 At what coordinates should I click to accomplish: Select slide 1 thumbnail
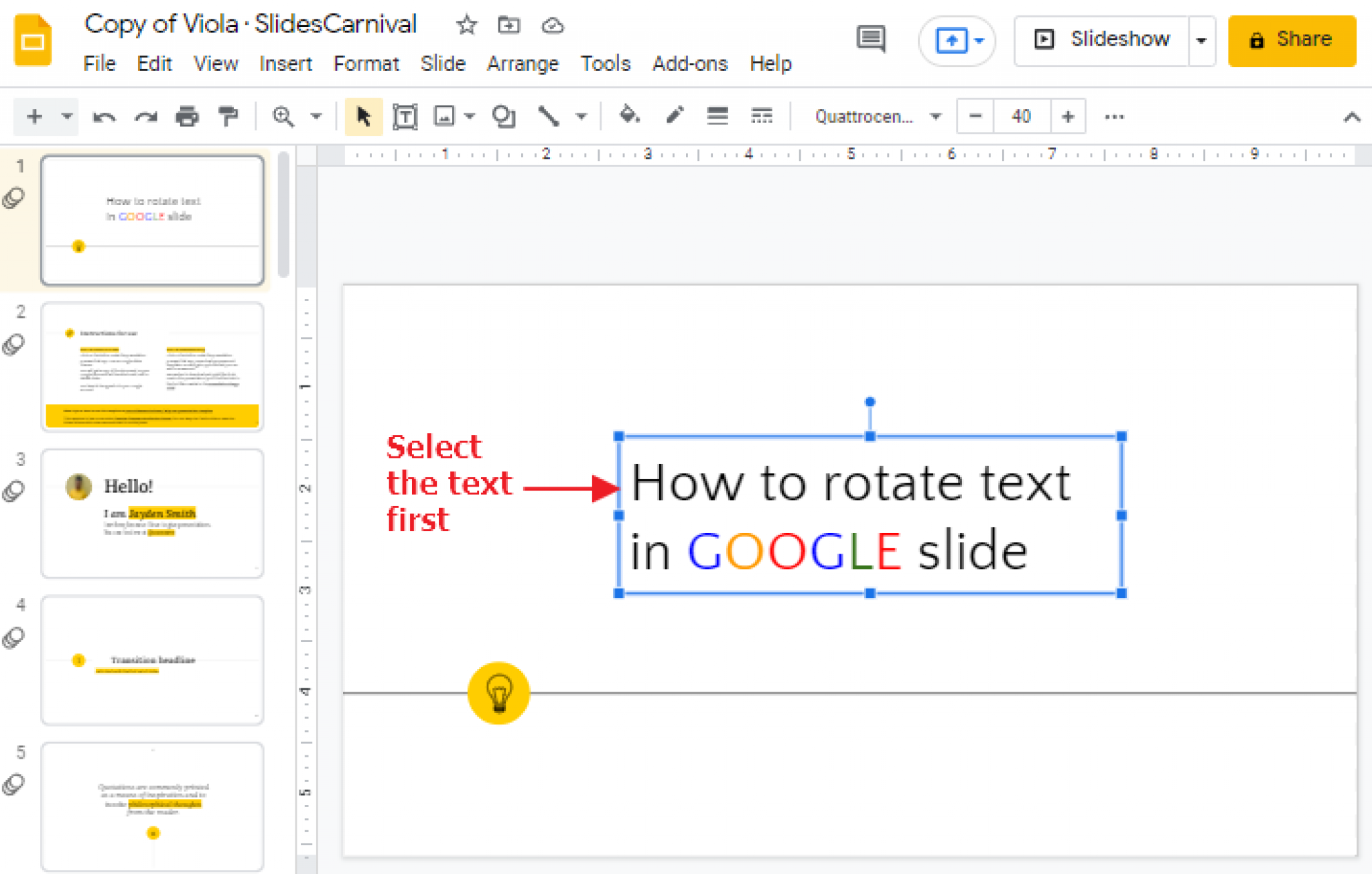coord(152,221)
